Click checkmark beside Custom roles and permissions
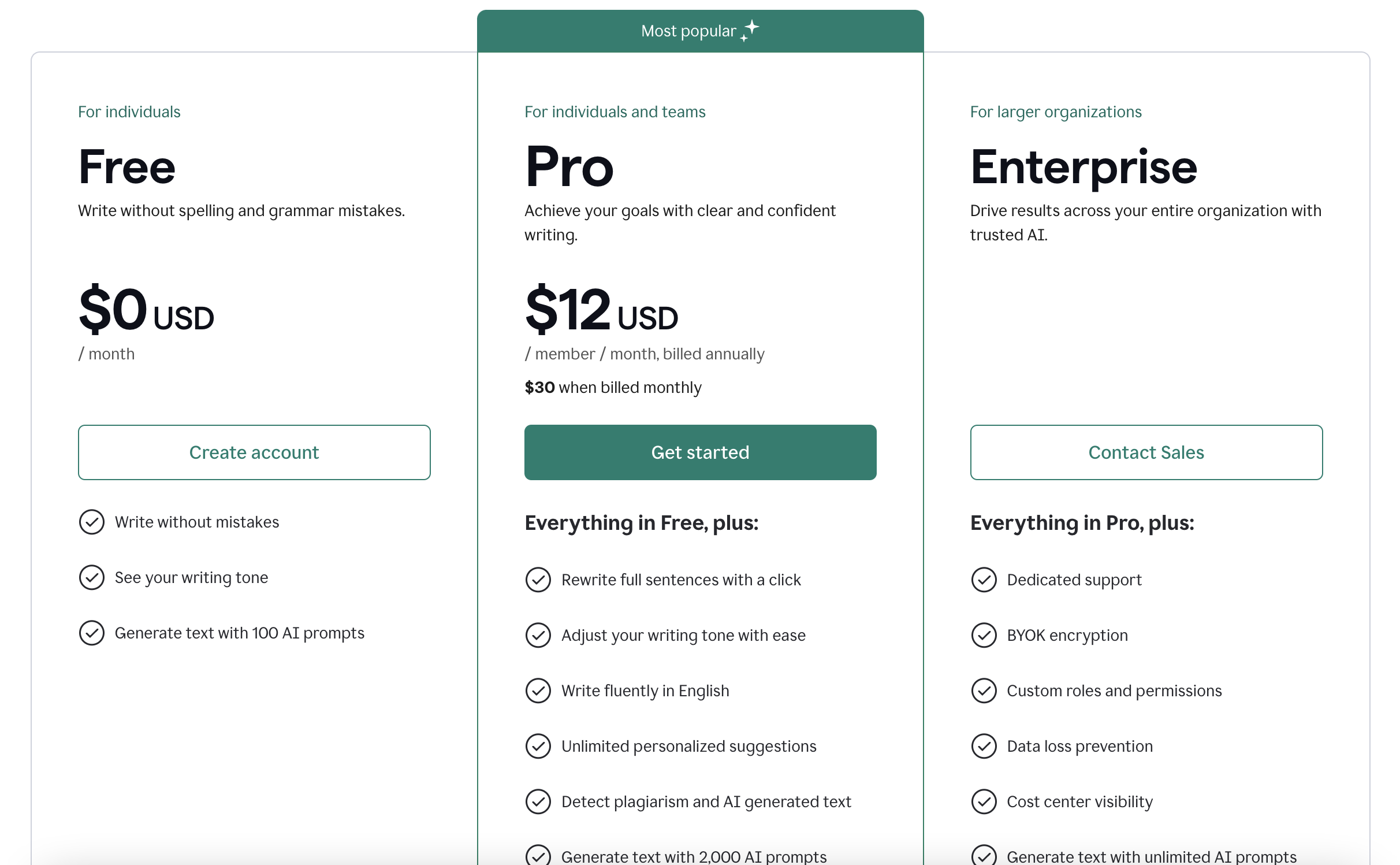The image size is (1400, 865). [x=984, y=690]
